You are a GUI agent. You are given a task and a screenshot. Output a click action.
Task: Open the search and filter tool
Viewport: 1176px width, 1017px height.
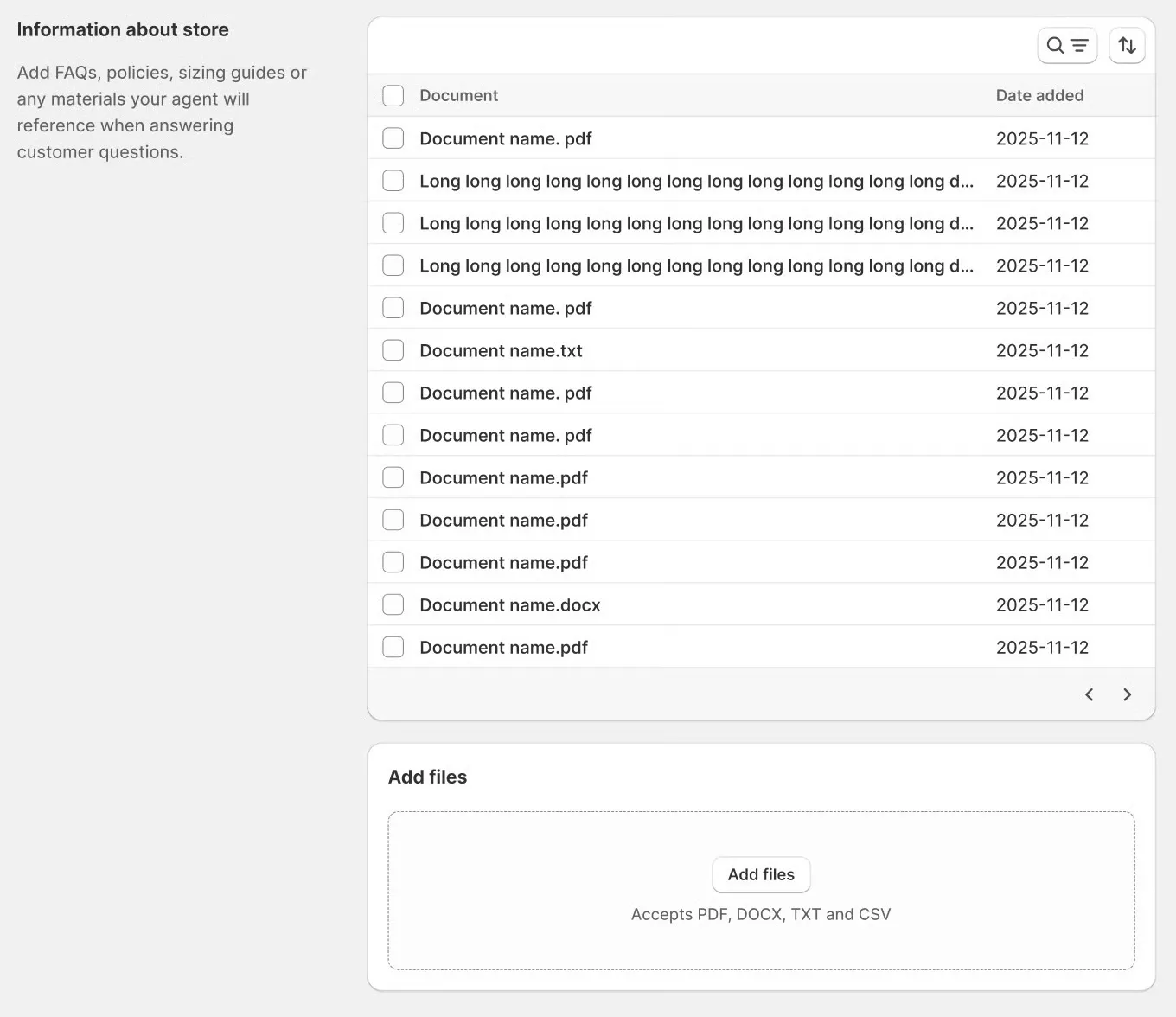pos(1067,46)
